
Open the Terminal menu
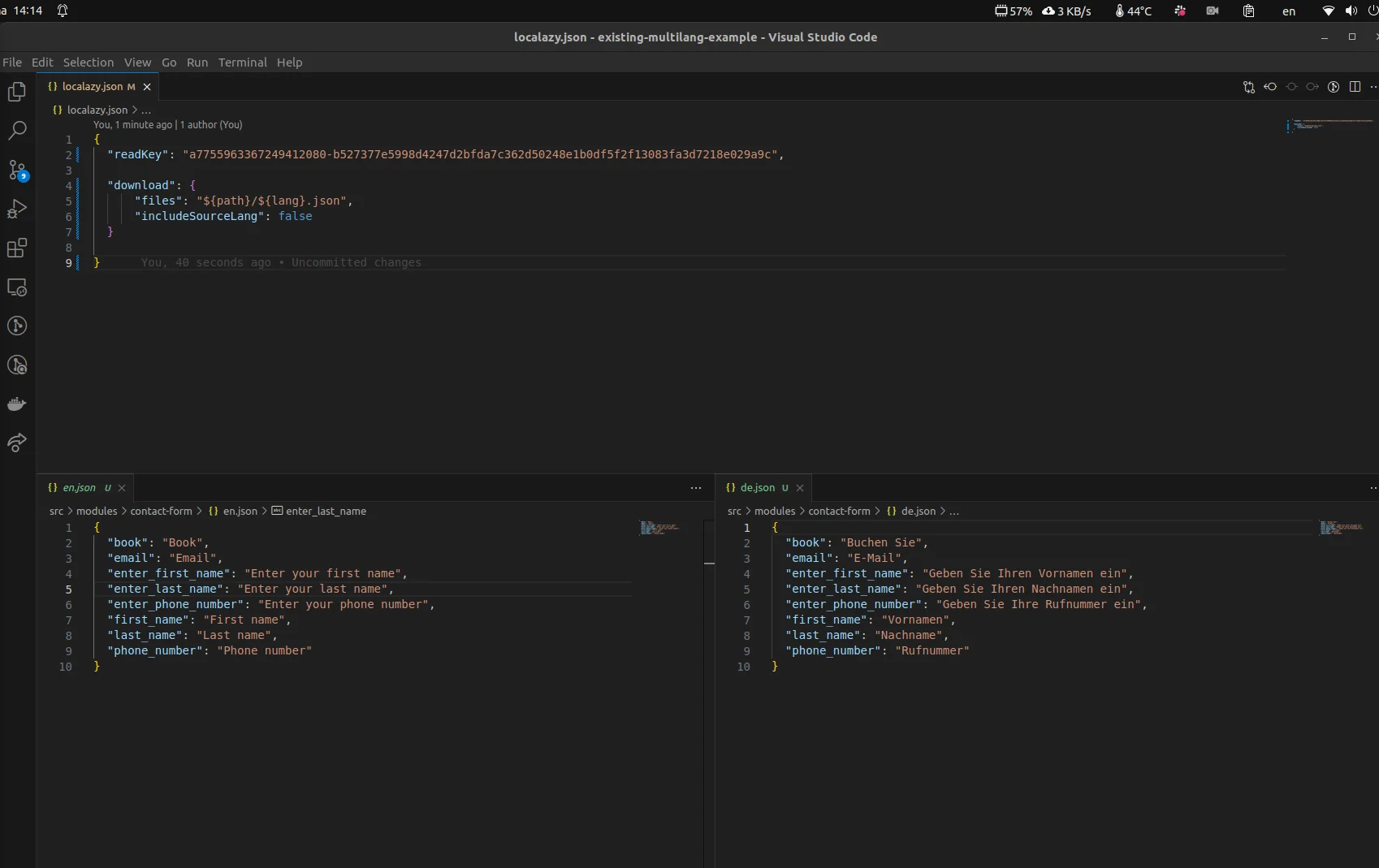[242, 63]
